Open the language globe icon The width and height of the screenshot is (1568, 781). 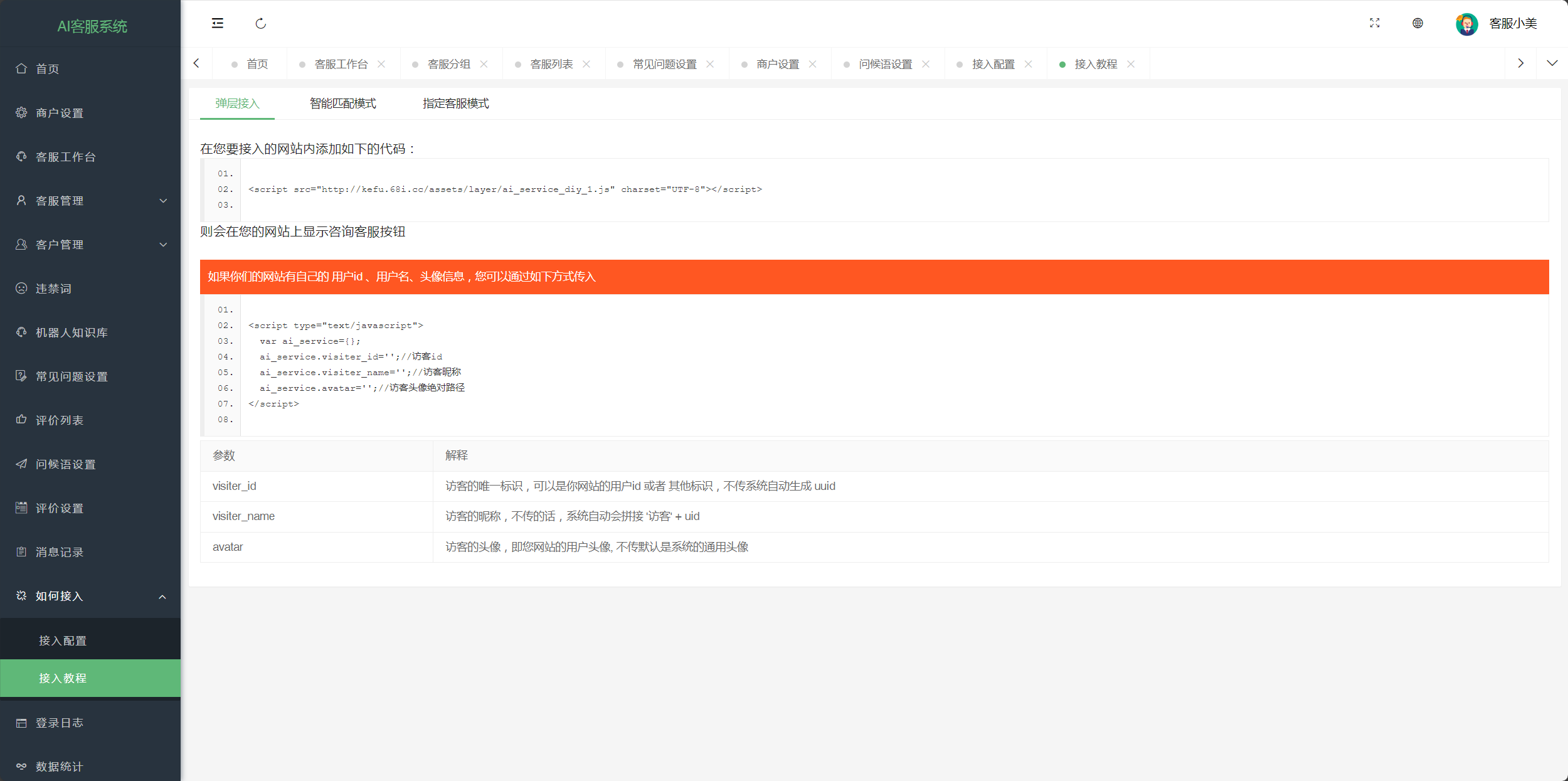[1417, 23]
